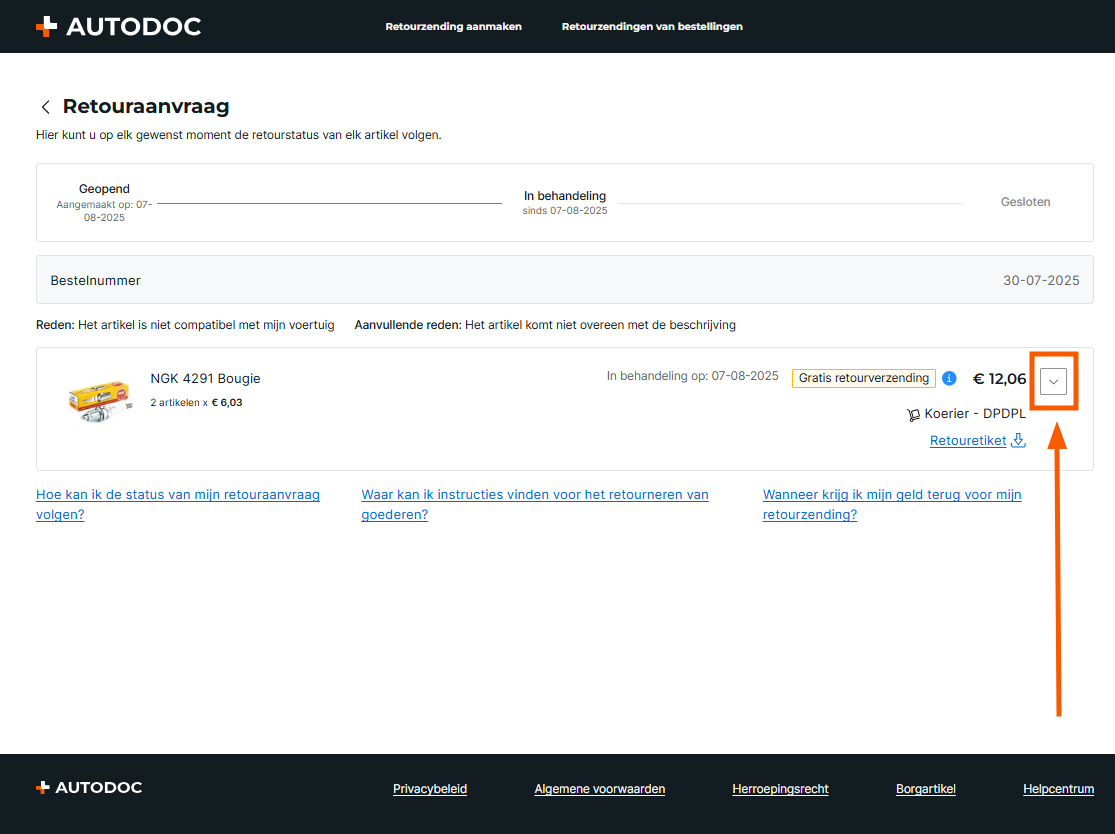
Task: Open the Borgartikel footer link
Action: [x=925, y=789]
